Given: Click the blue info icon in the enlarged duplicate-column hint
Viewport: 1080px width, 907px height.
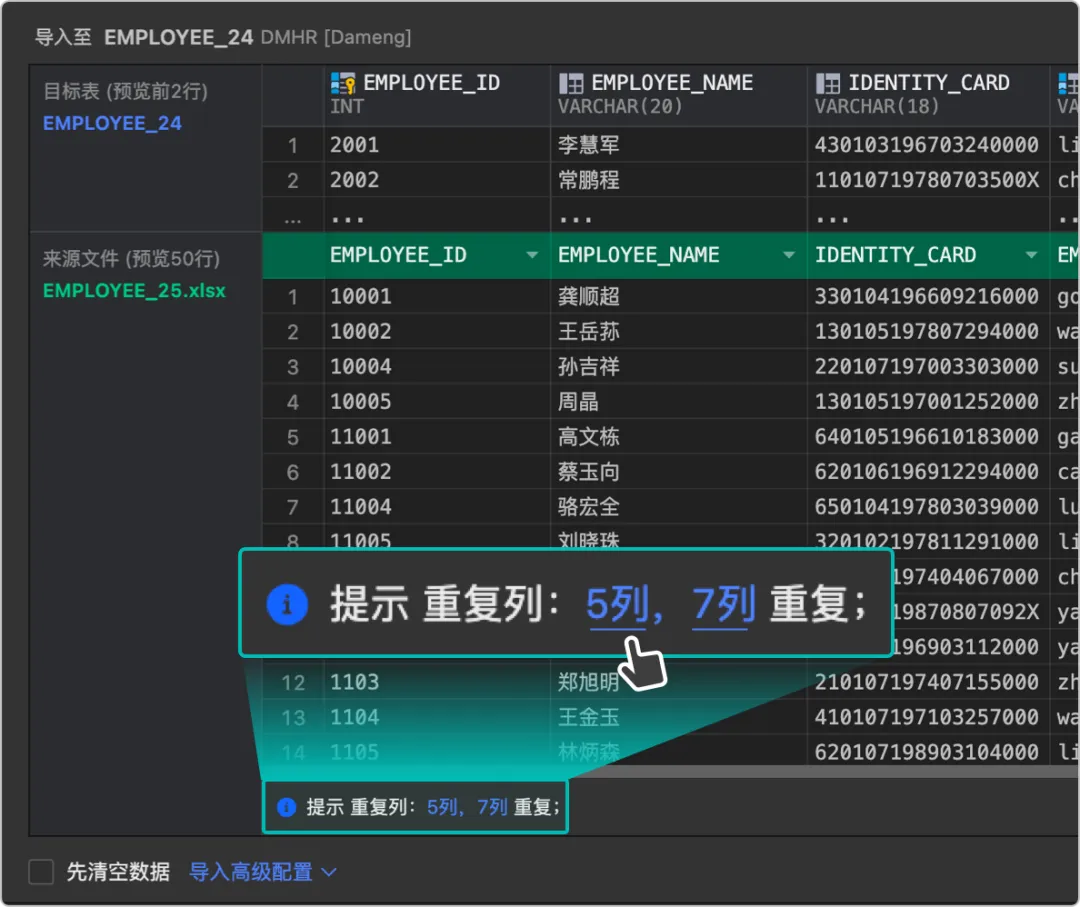Looking at the screenshot, I should 287,604.
